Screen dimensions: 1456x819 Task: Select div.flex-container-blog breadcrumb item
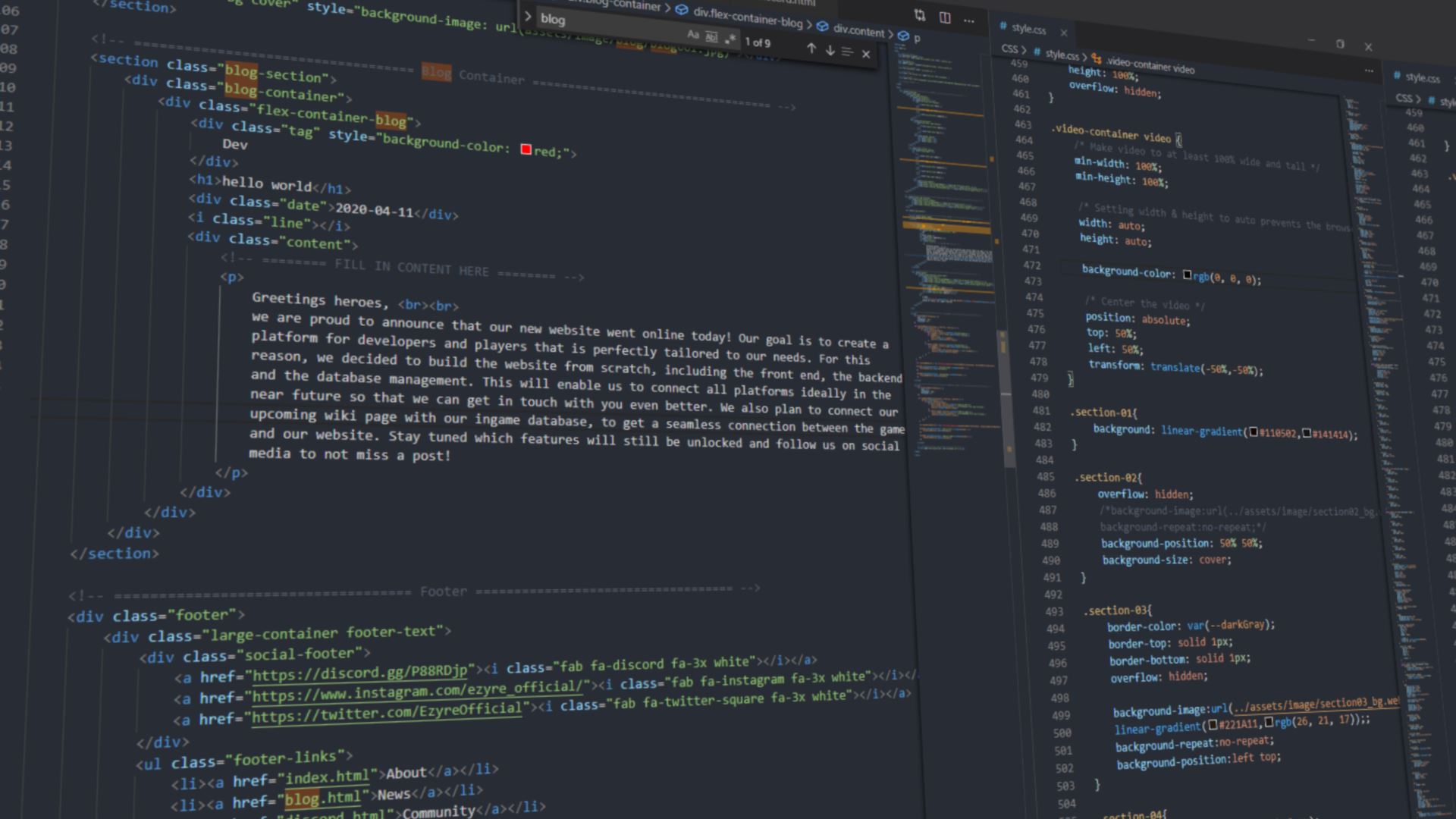(x=747, y=17)
